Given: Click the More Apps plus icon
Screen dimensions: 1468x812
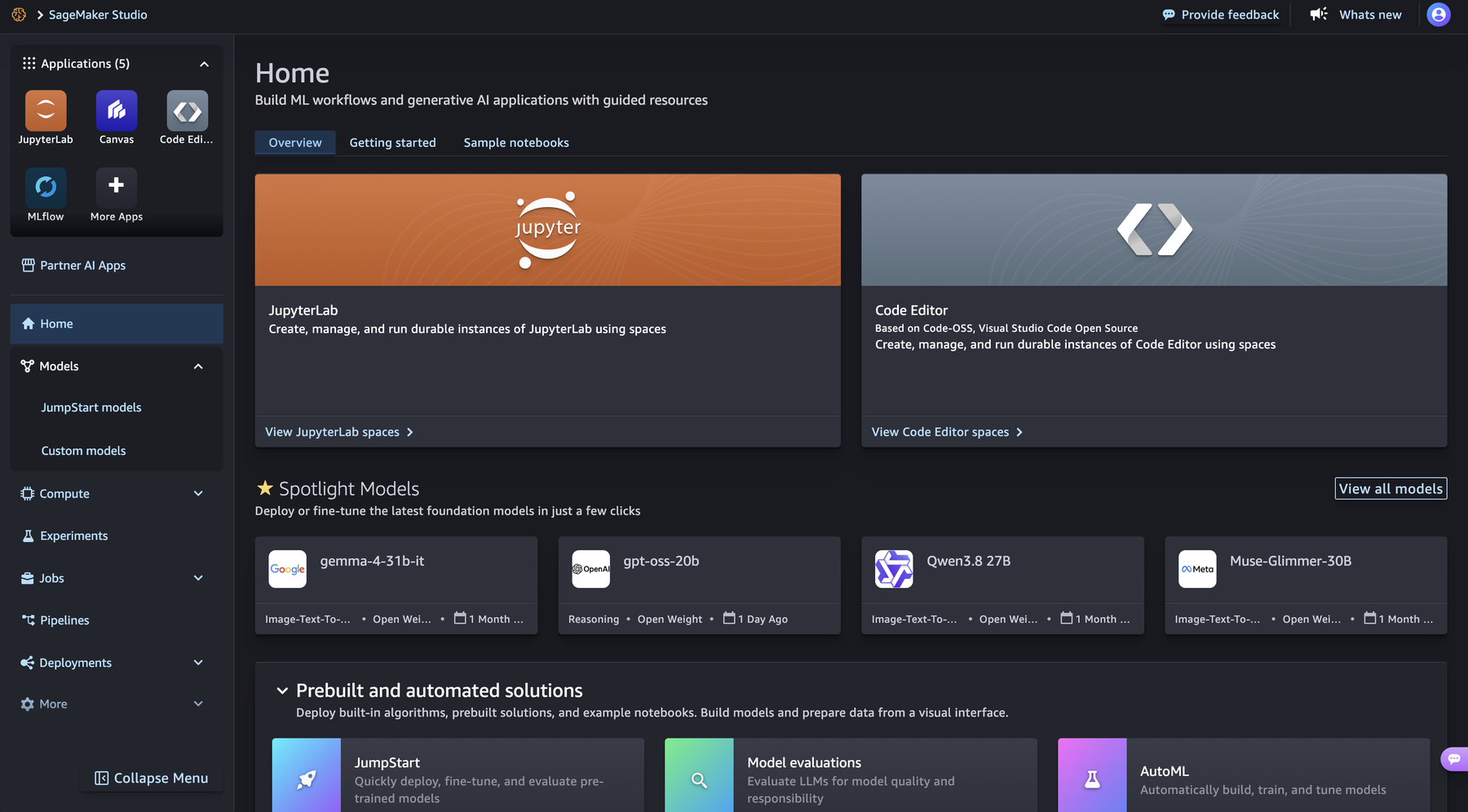Looking at the screenshot, I should 117,188.
